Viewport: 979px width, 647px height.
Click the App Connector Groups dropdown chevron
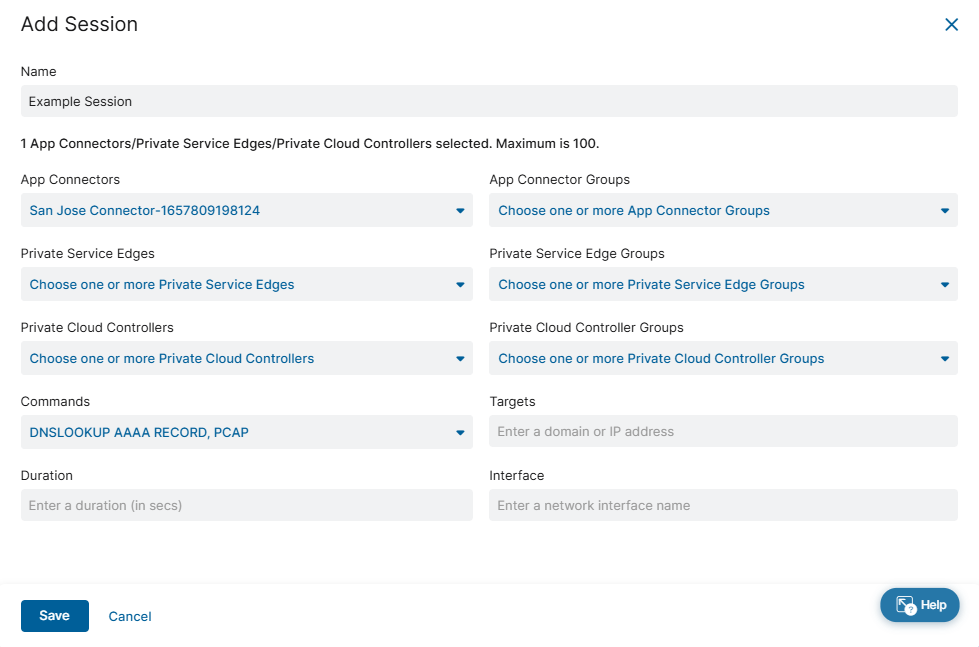(944, 210)
